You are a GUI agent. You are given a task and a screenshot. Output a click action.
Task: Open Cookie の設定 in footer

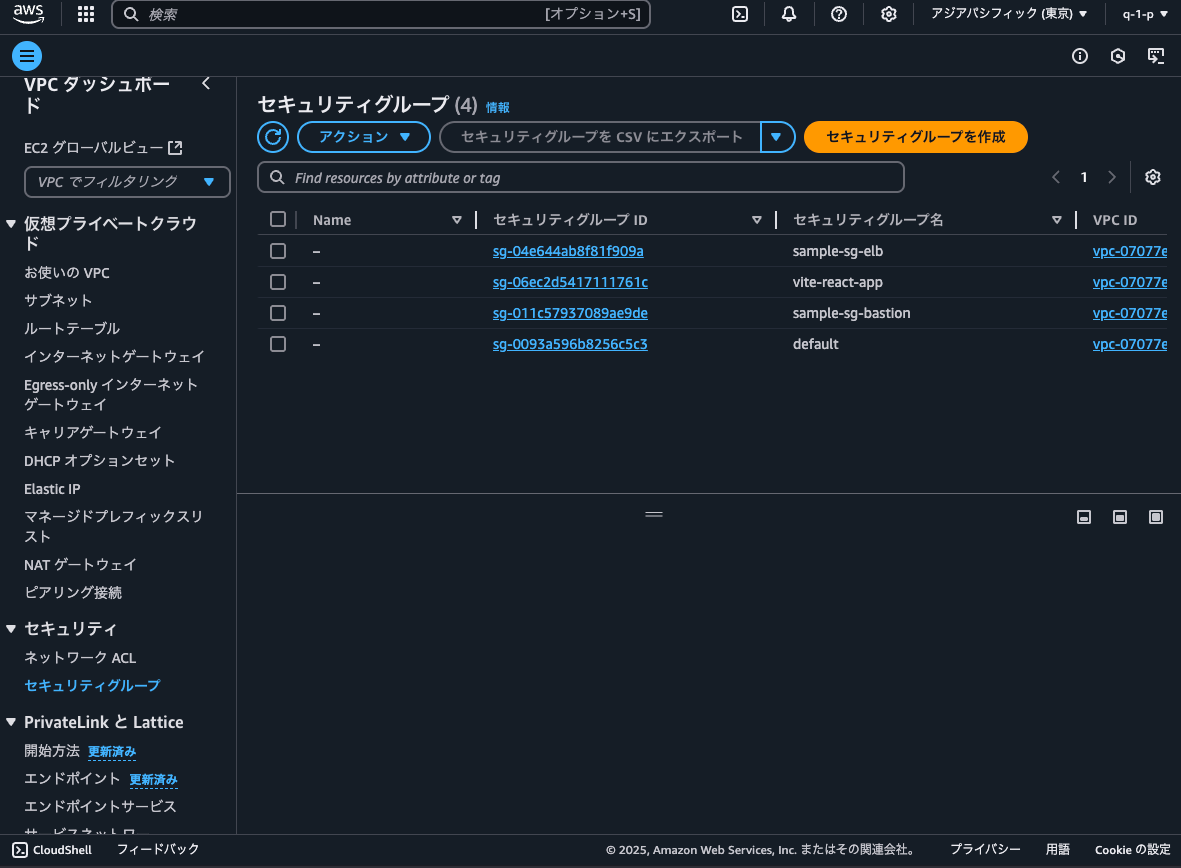tap(1132, 850)
